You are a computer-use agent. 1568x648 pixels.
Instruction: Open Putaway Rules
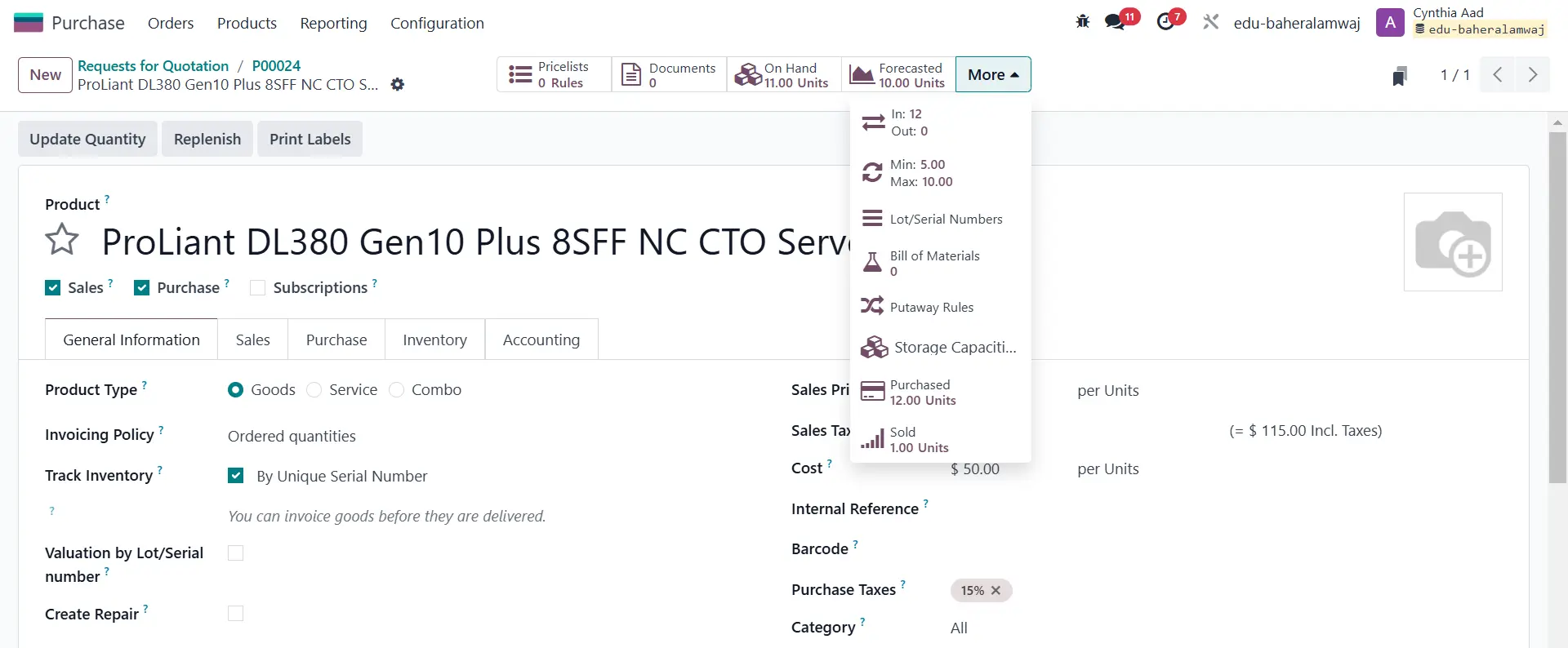(x=940, y=307)
